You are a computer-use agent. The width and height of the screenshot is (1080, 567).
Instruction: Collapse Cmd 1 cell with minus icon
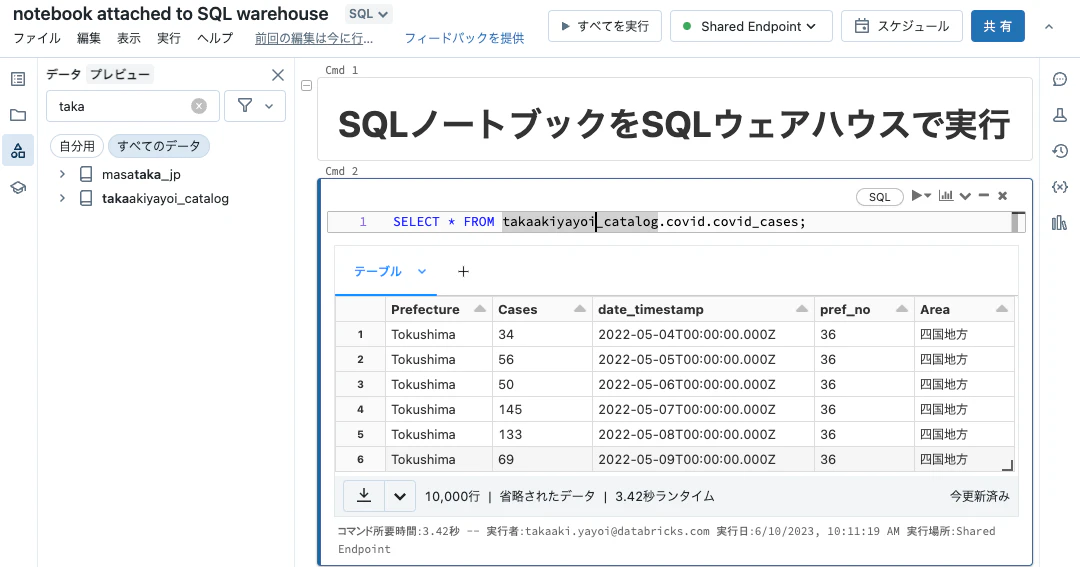(x=307, y=86)
